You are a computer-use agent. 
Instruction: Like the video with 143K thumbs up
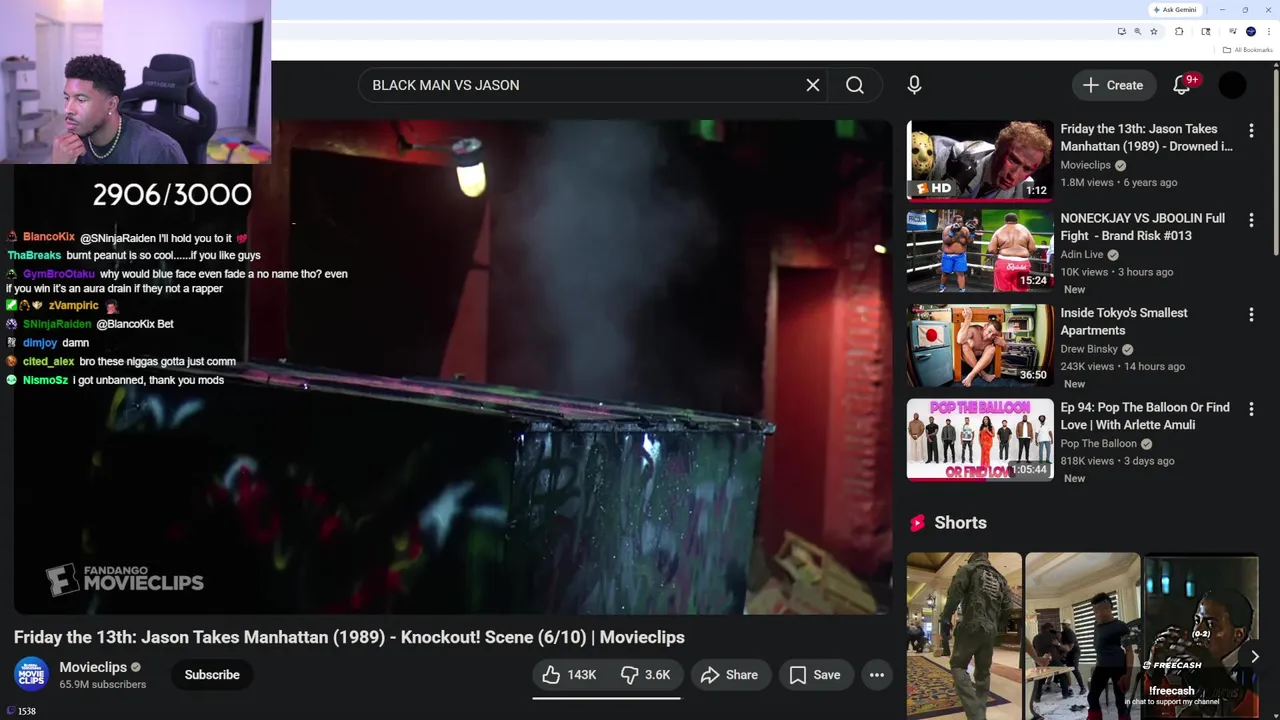point(569,675)
